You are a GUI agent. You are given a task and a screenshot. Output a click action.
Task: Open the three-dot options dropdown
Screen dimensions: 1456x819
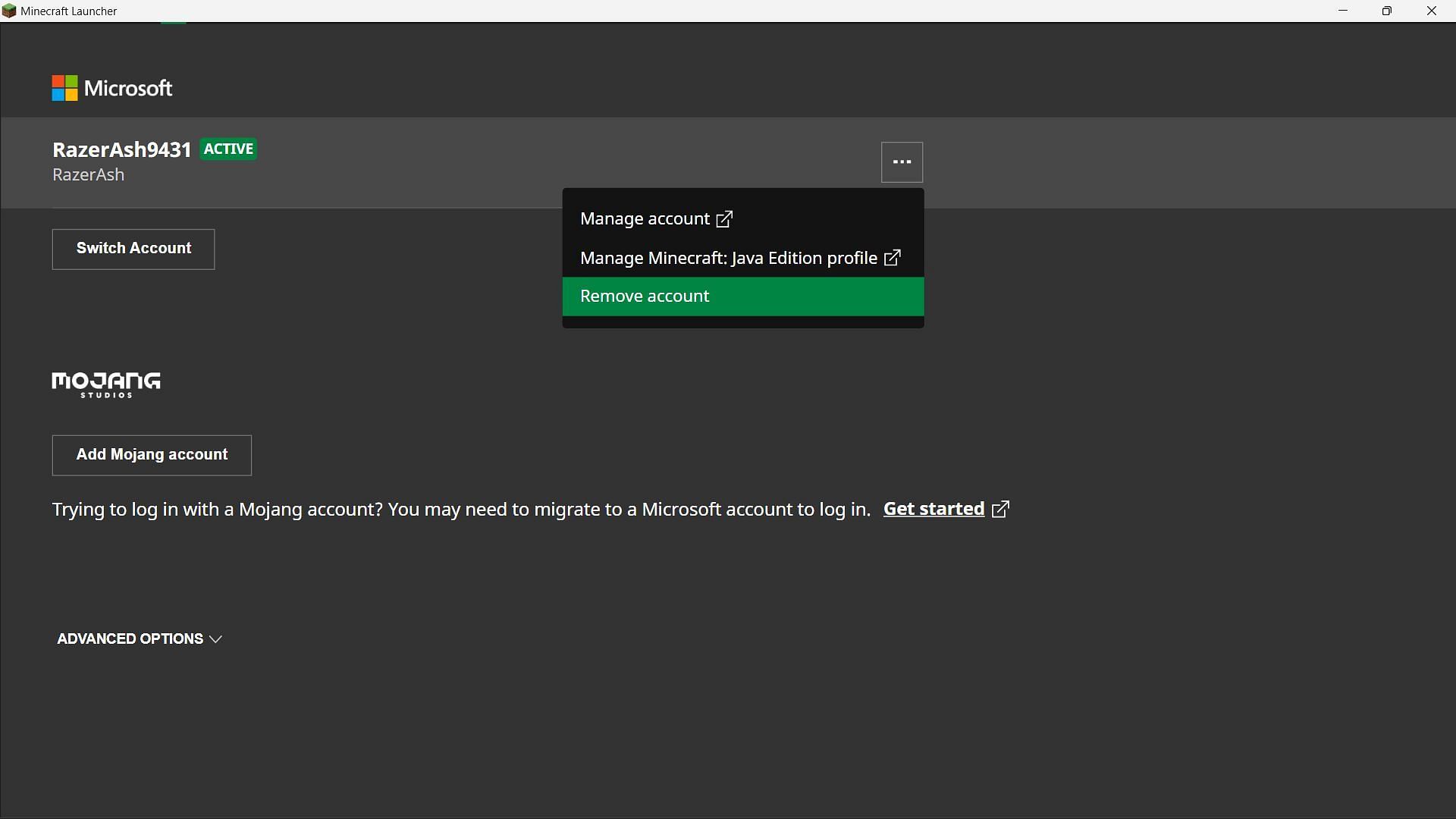coord(901,161)
